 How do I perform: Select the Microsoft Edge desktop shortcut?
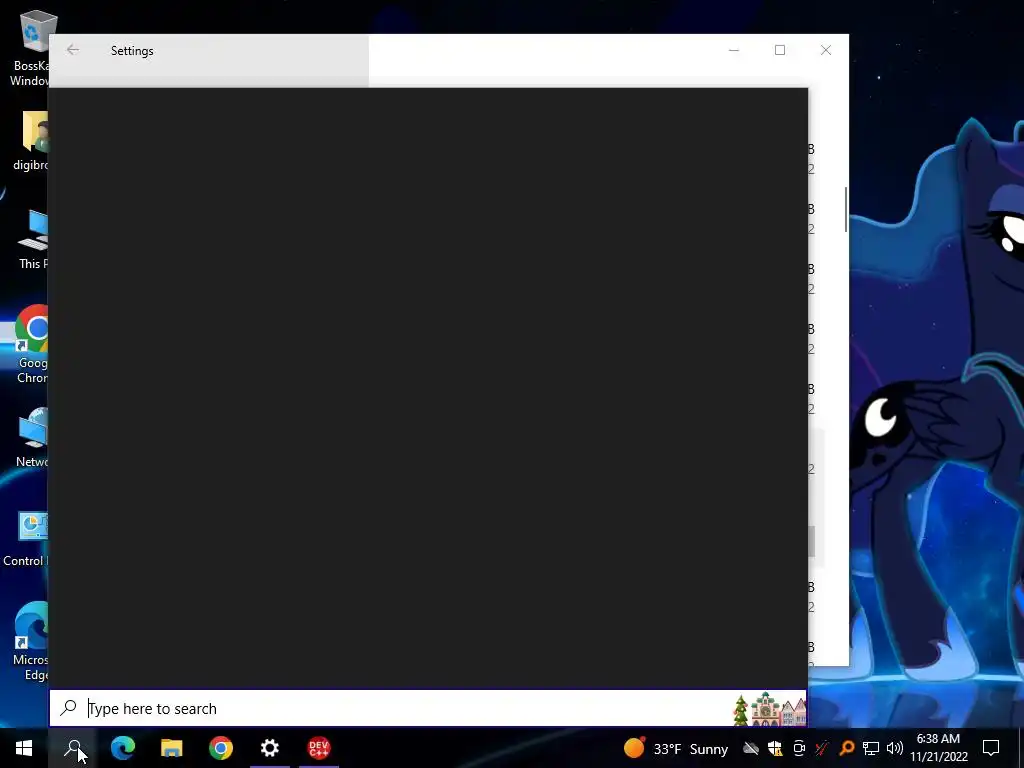pyautogui.click(x=30, y=641)
